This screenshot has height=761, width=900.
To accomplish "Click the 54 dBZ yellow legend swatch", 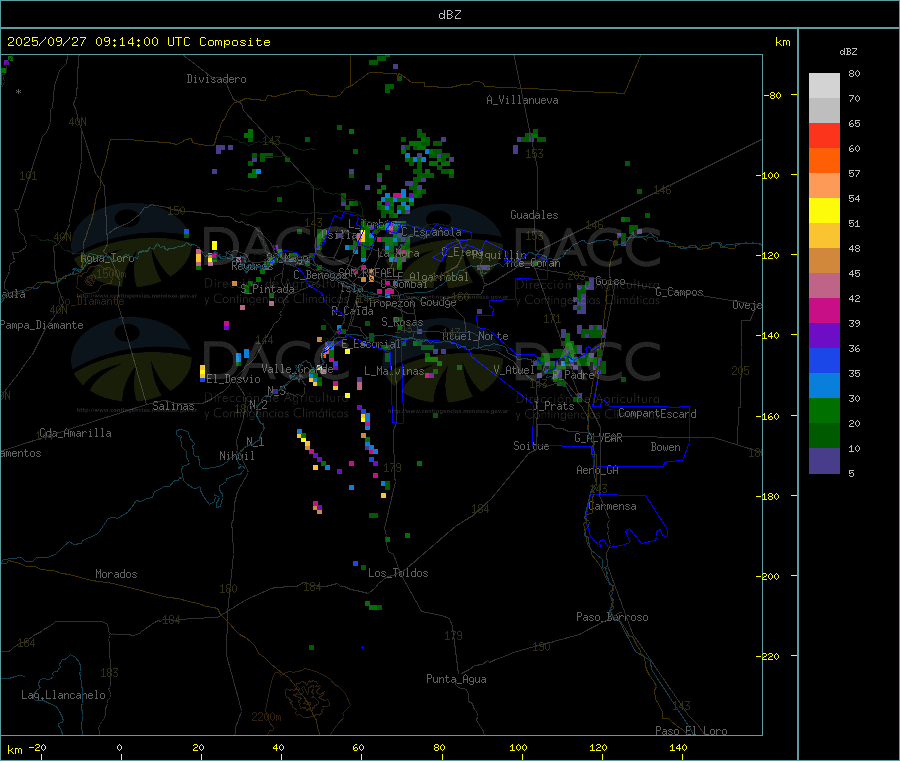I will [x=824, y=211].
